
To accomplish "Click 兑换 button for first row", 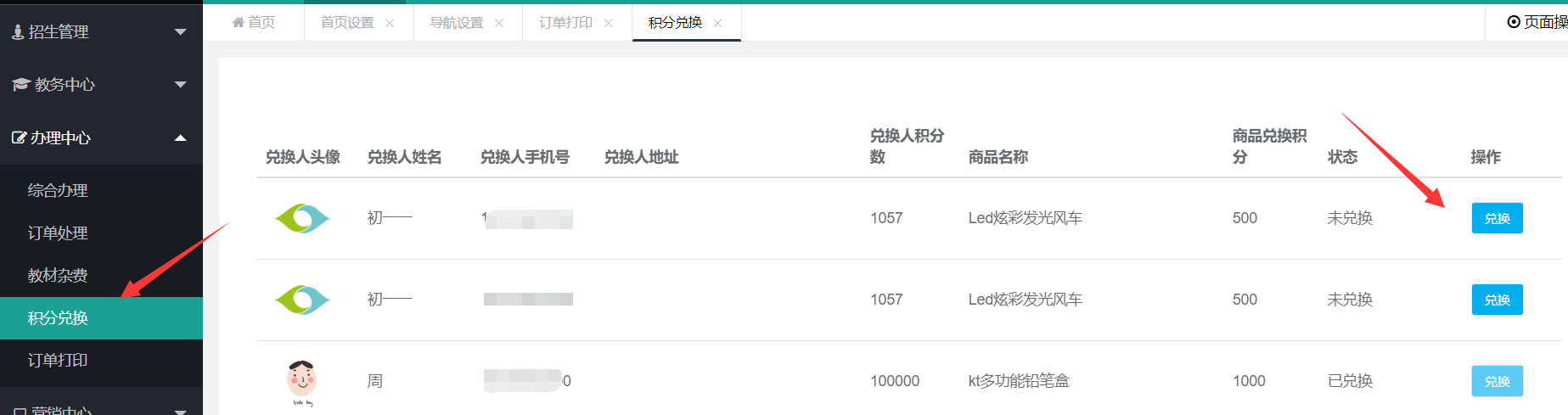I will [x=1497, y=218].
